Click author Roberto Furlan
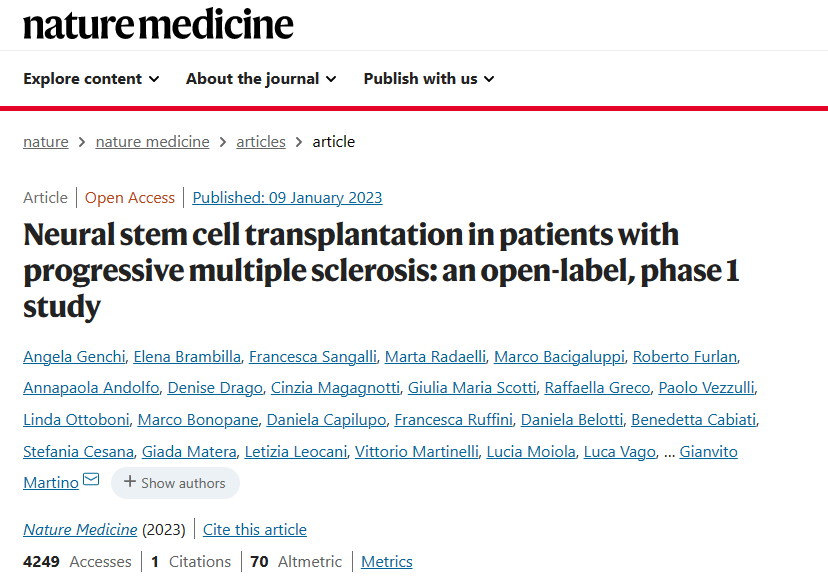 pyautogui.click(x=685, y=357)
